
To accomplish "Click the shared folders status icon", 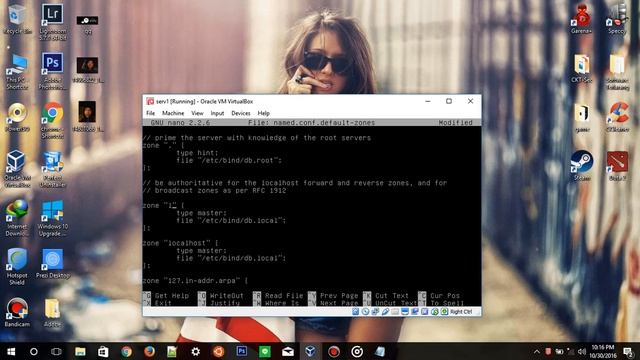I will pos(395,311).
